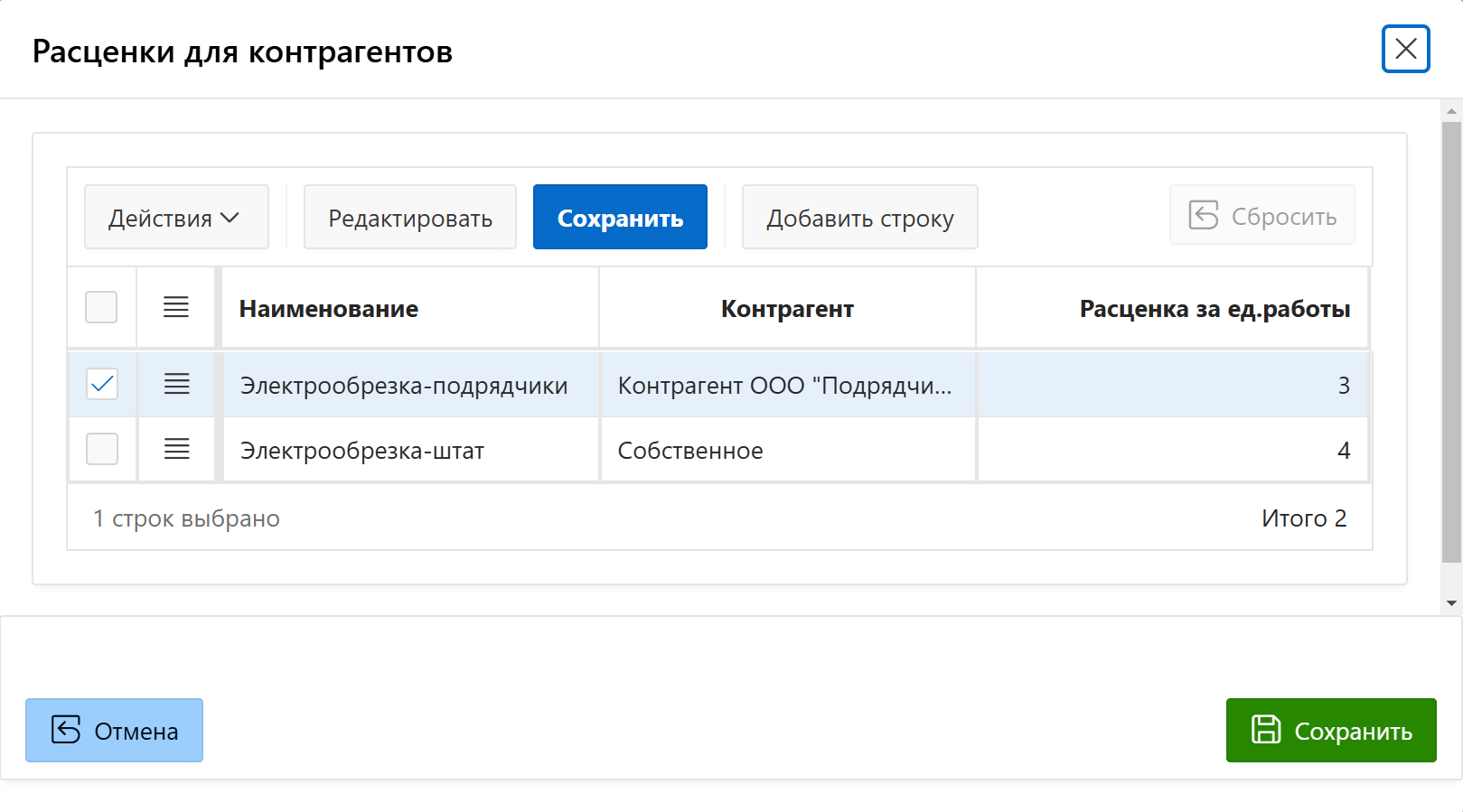Check the Электрообрезка-штат row checkbox
The image size is (1463, 812).
102,449
